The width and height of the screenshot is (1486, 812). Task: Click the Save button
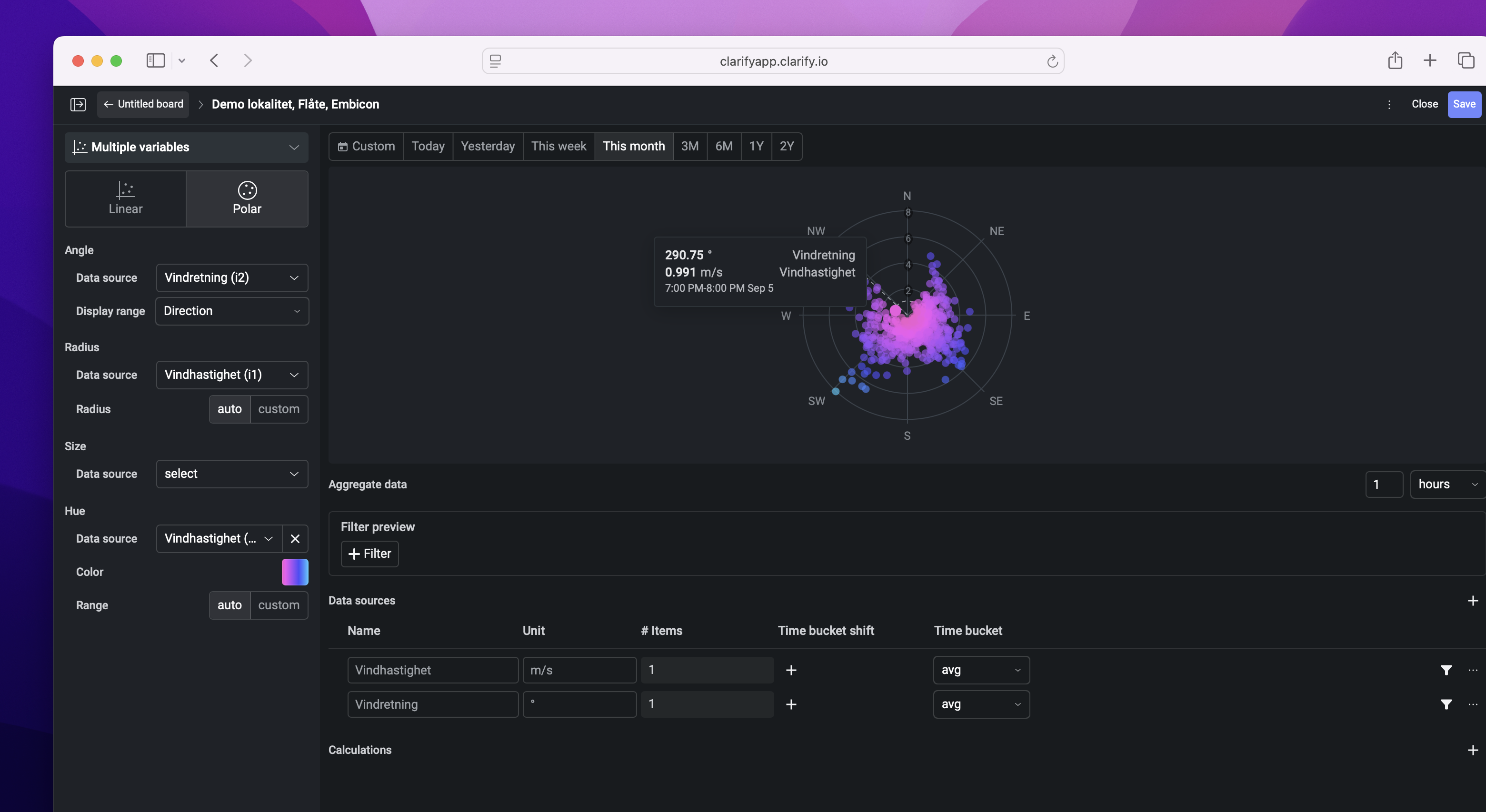tap(1464, 104)
